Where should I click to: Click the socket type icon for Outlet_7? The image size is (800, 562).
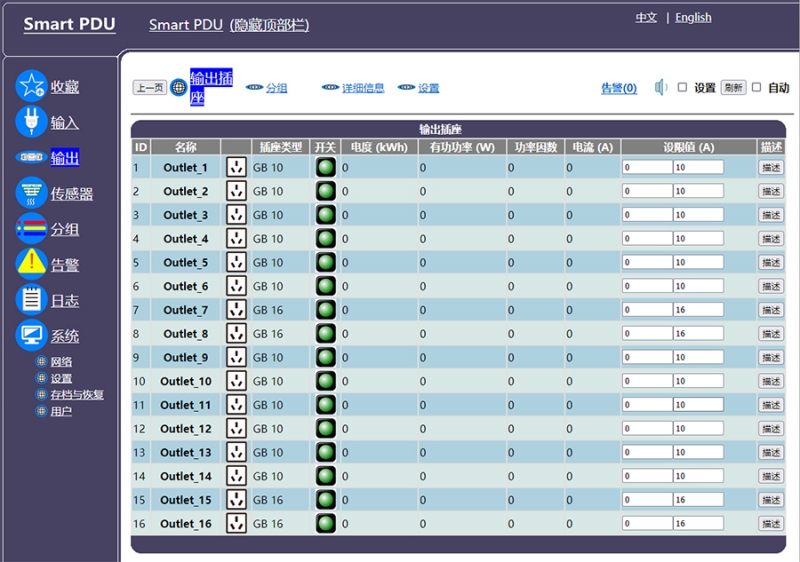(236, 310)
